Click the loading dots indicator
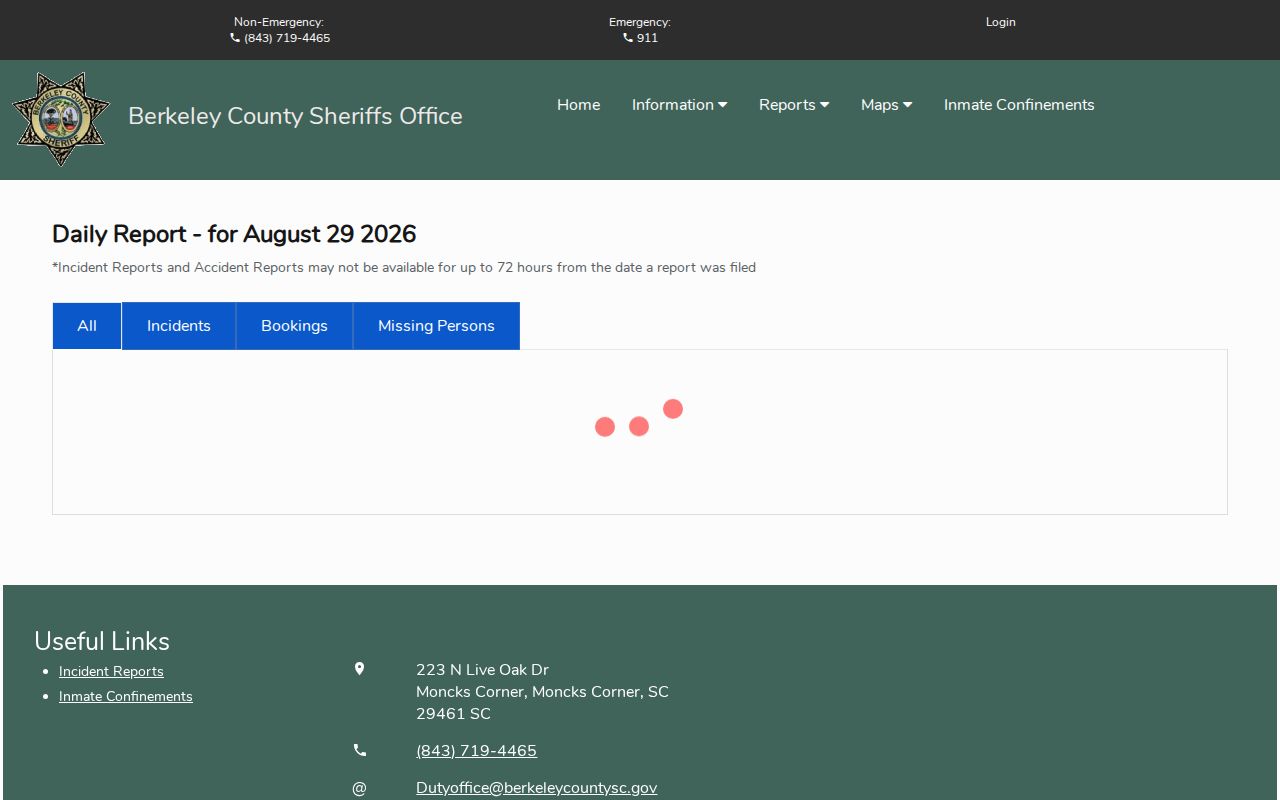 point(639,419)
